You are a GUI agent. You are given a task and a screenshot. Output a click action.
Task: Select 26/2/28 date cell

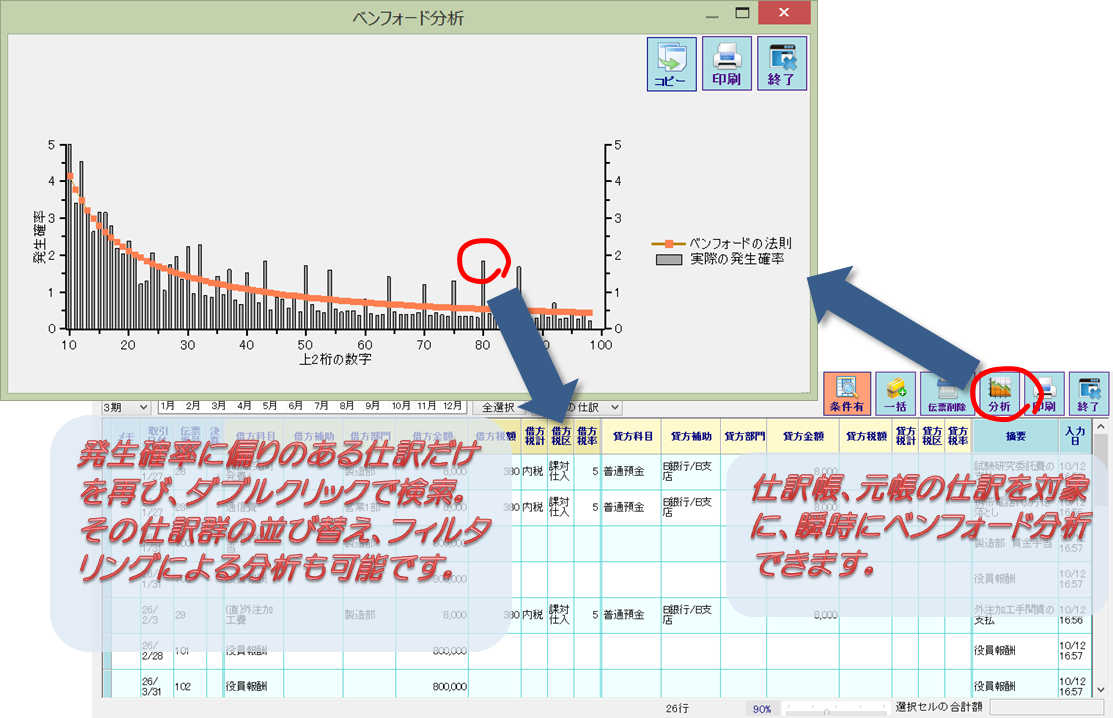pos(157,651)
